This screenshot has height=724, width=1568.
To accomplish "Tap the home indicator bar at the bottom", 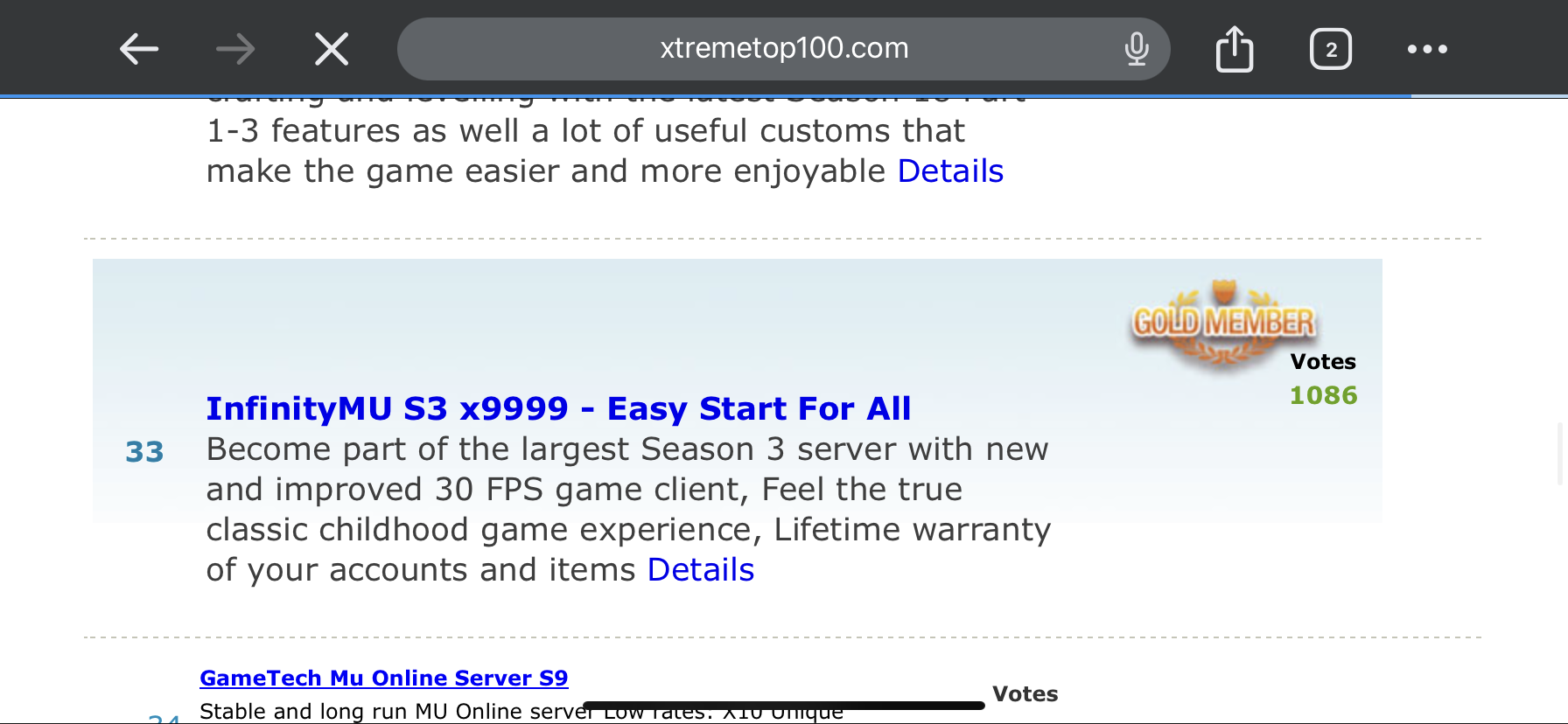I will click(x=784, y=706).
